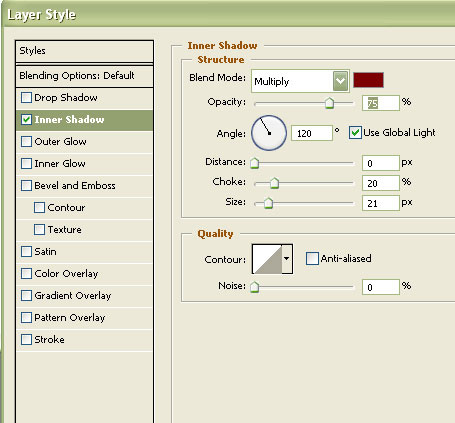The width and height of the screenshot is (455, 423).
Task: Enable the Satin checkbox
Action: point(26,252)
